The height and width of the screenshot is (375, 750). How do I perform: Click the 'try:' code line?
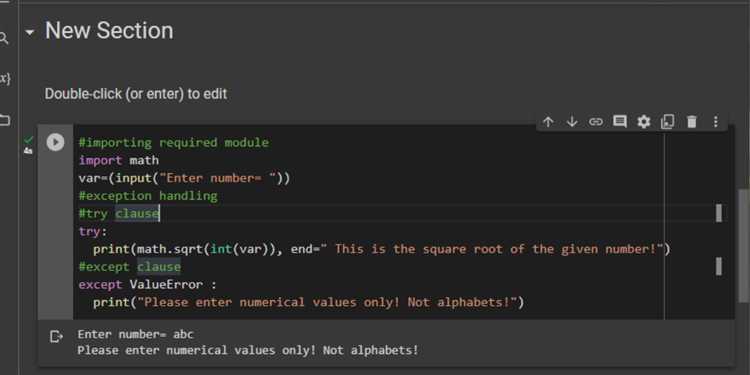[x=93, y=232]
